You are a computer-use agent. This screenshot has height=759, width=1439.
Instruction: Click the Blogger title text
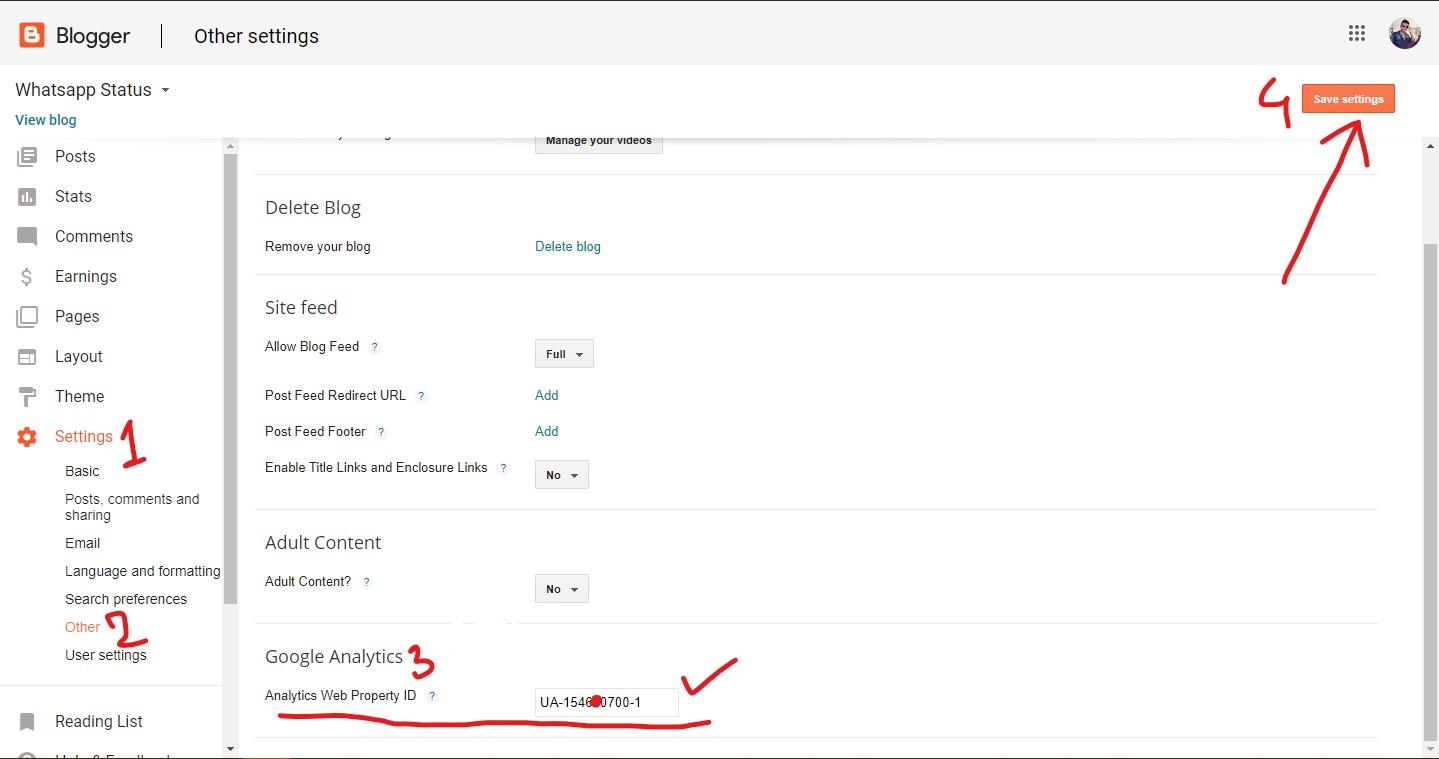[x=93, y=36]
